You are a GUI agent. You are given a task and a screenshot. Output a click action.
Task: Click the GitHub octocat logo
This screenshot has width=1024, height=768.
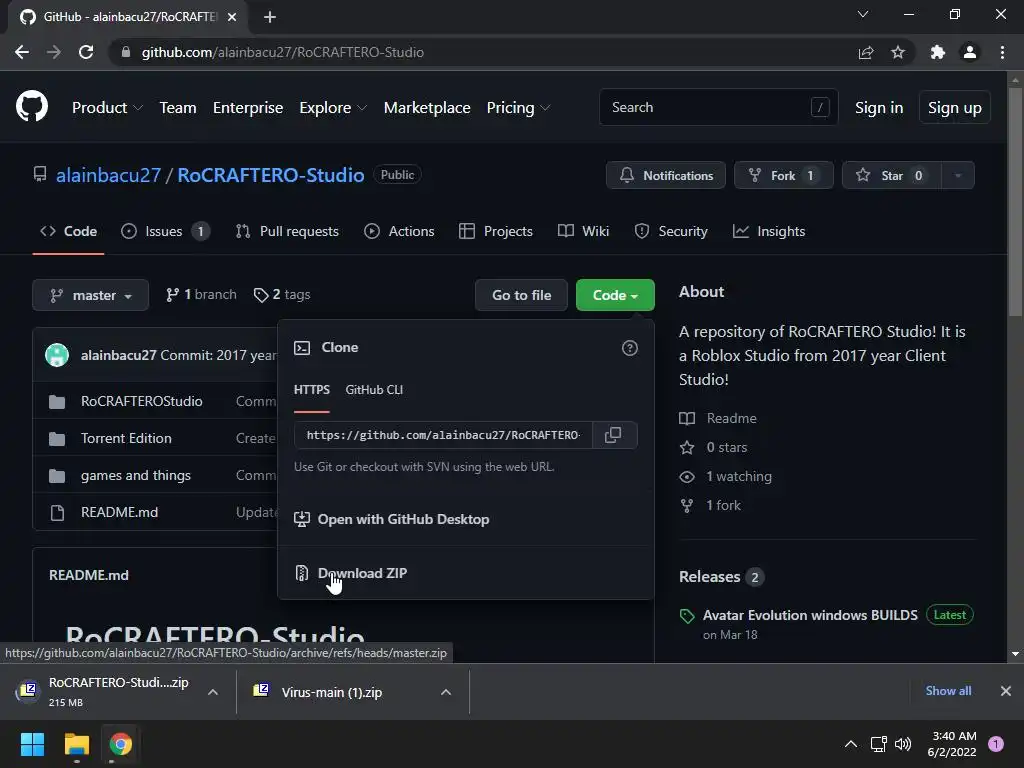click(x=32, y=107)
